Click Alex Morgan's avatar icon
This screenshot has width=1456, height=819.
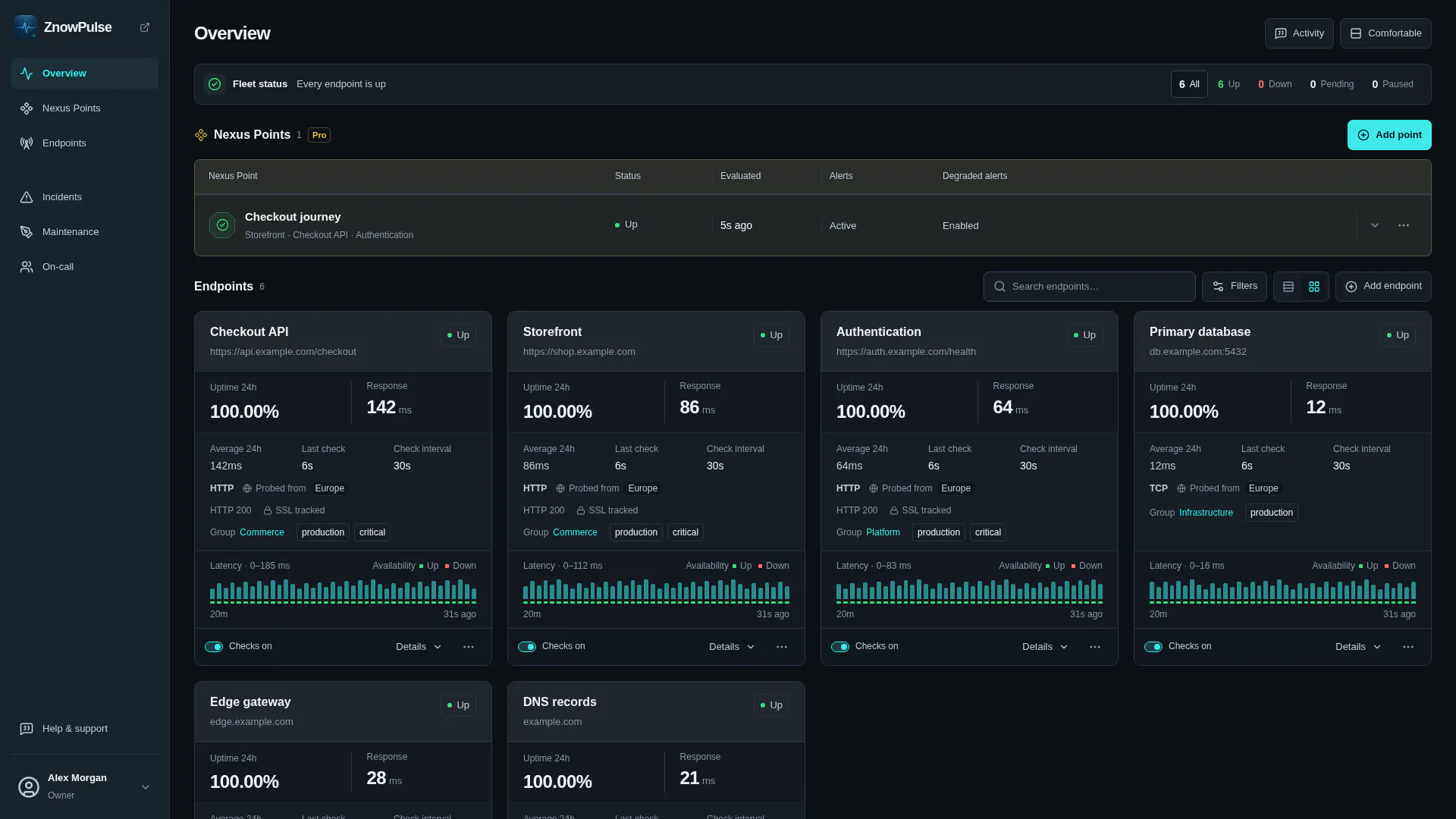[29, 787]
